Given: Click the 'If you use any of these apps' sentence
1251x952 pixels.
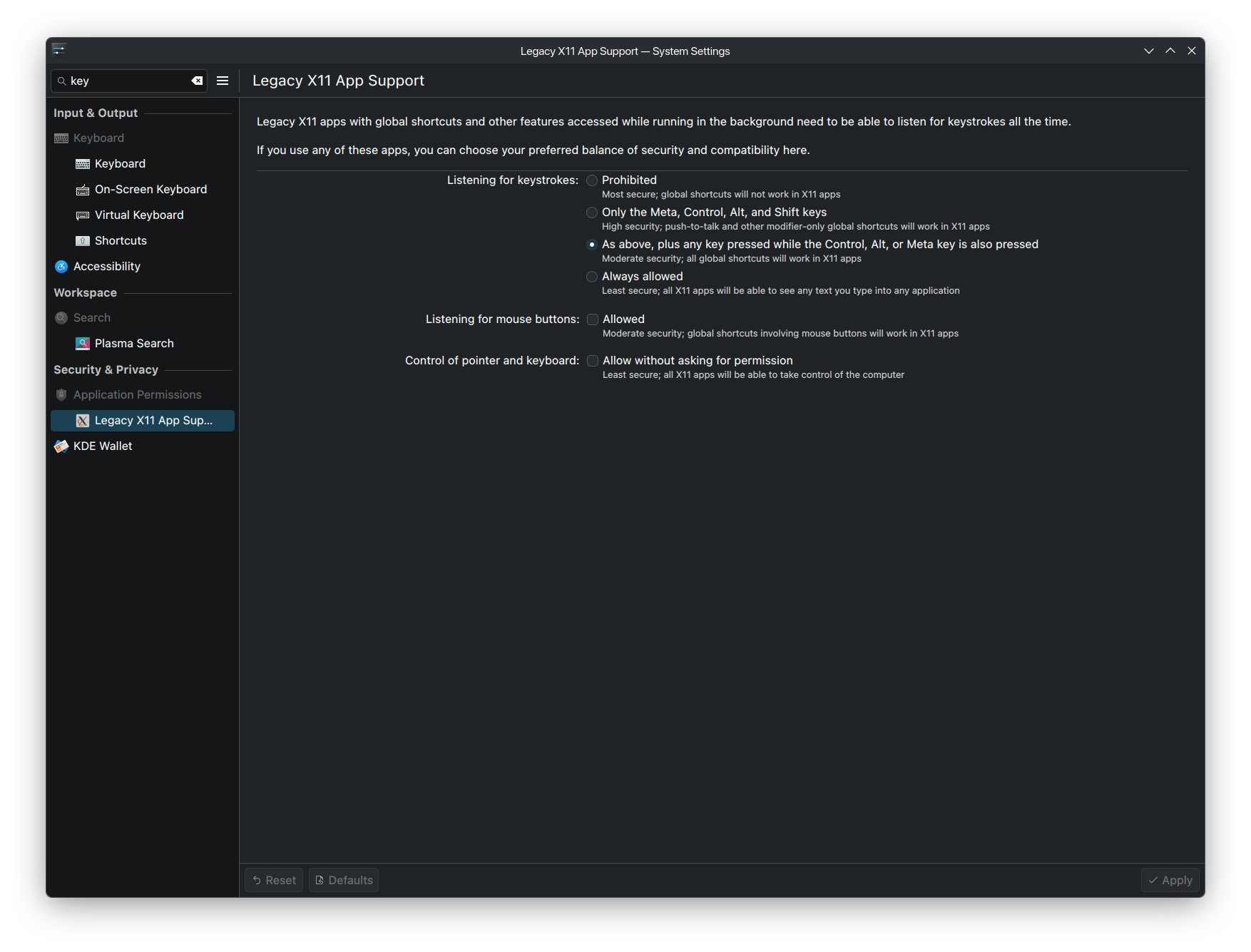Looking at the screenshot, I should [x=533, y=150].
